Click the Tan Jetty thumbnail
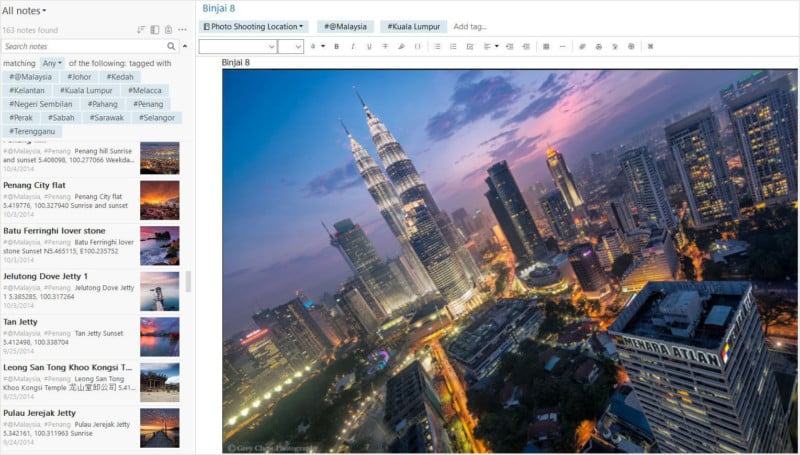800x455 pixels. tap(160, 337)
